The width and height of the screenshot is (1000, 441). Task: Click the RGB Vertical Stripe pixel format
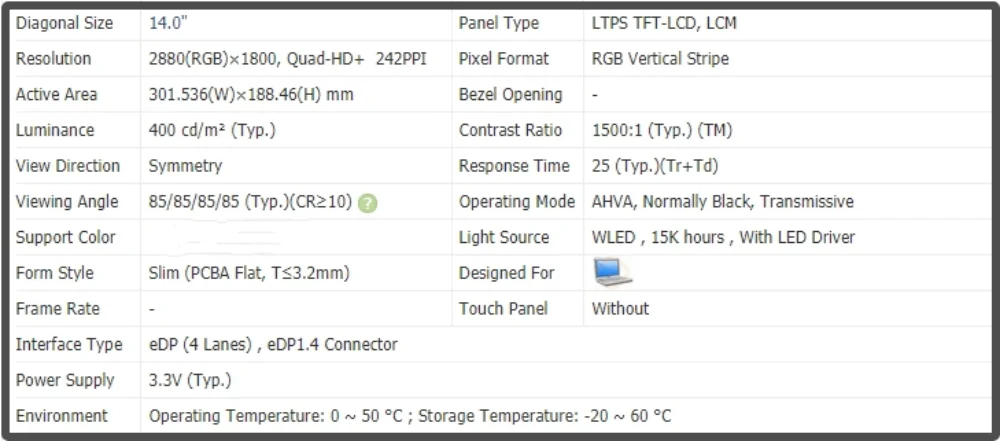point(660,59)
